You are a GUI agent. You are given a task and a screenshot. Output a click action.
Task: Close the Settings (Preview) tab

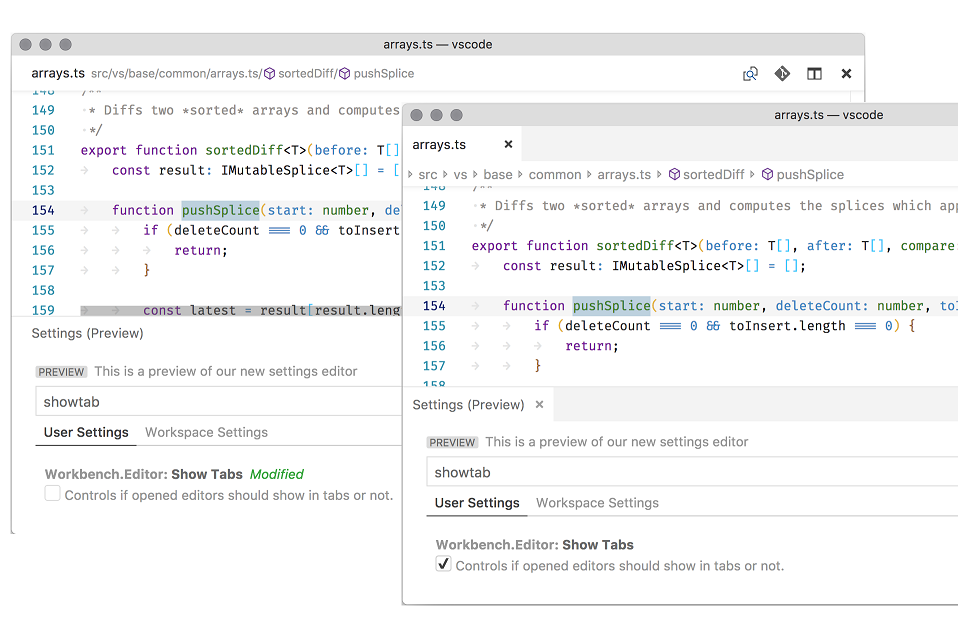click(538, 405)
